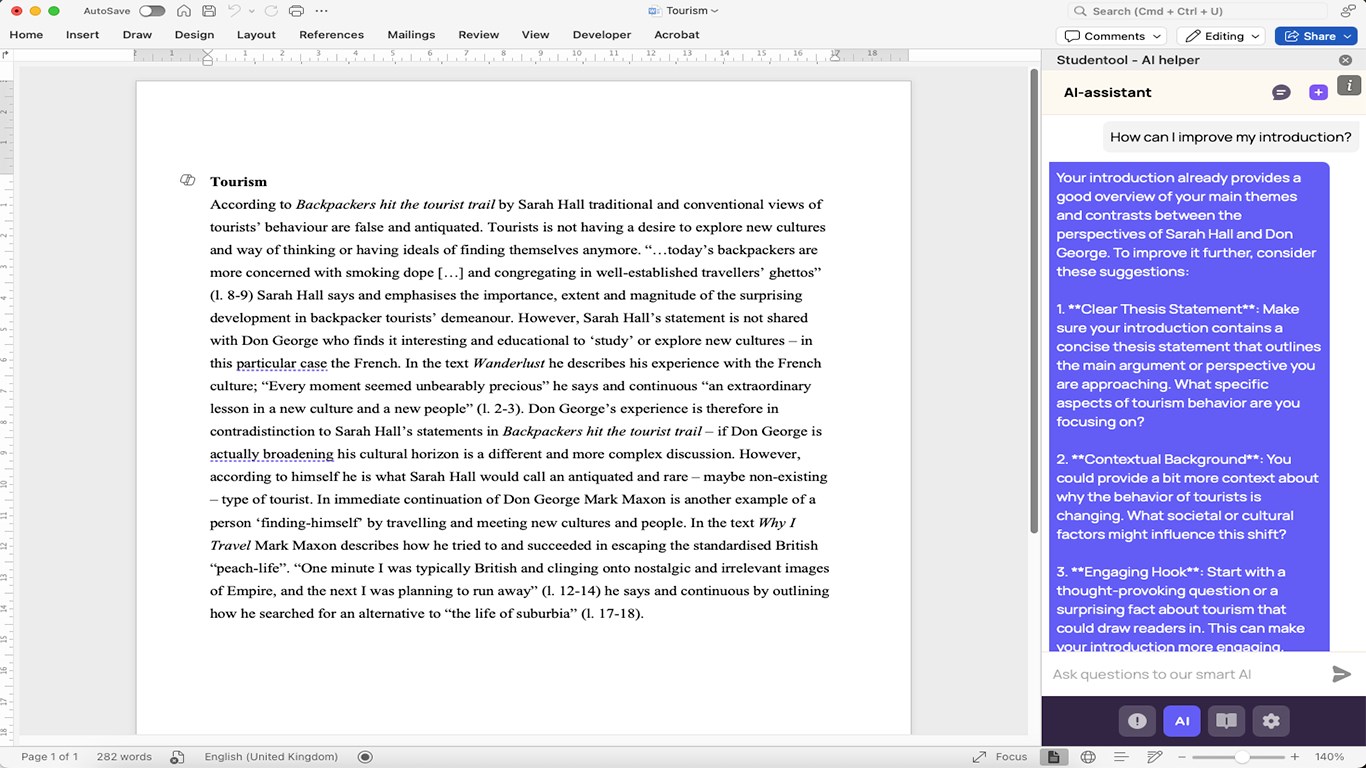Open the References tab
The height and width of the screenshot is (768, 1366).
tap(331, 35)
